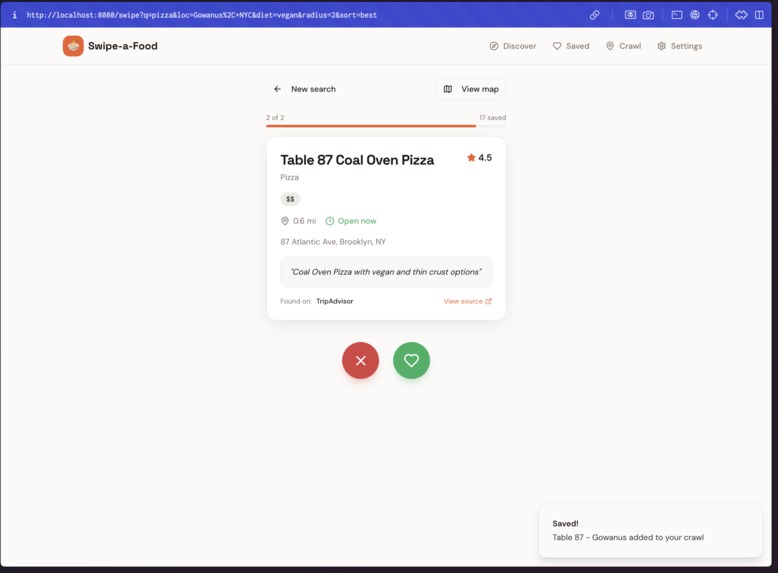Click the globe network icon
778x573 pixels.
point(695,15)
